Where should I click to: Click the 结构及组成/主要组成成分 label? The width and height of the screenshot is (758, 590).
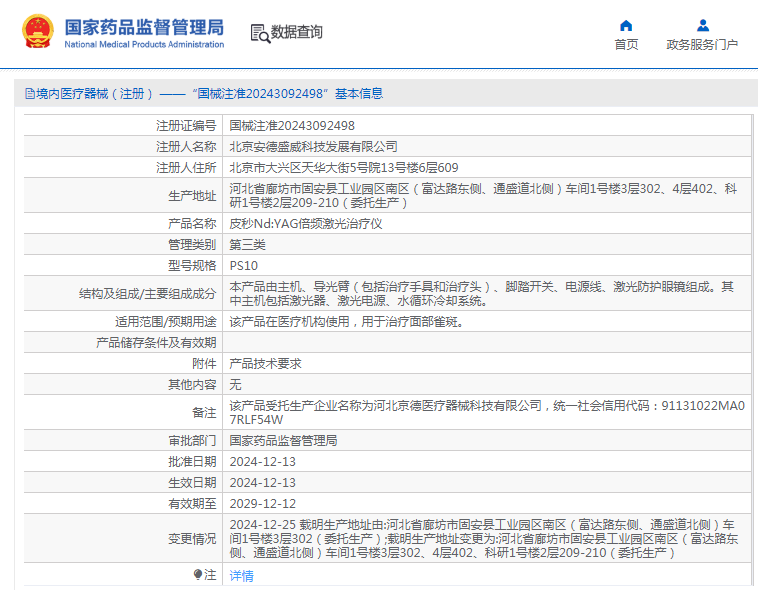click(x=147, y=294)
